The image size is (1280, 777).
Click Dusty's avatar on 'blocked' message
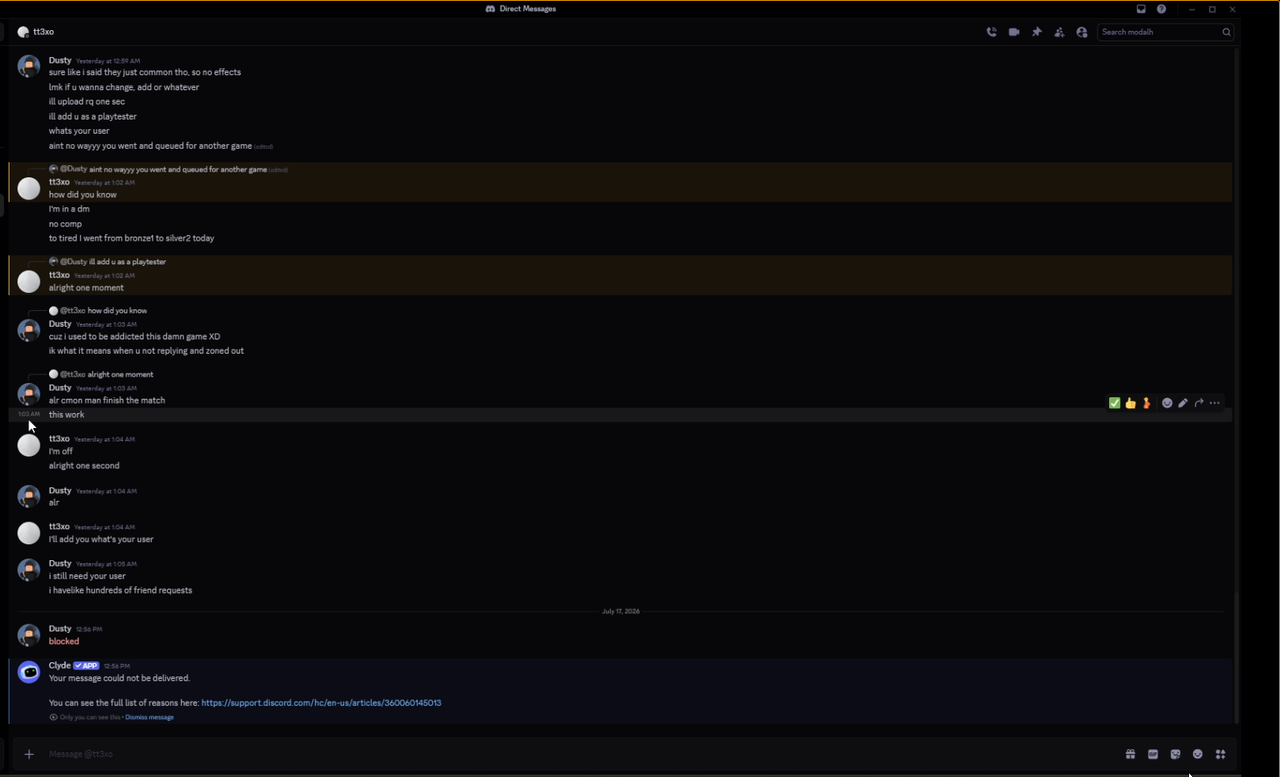[x=29, y=635]
